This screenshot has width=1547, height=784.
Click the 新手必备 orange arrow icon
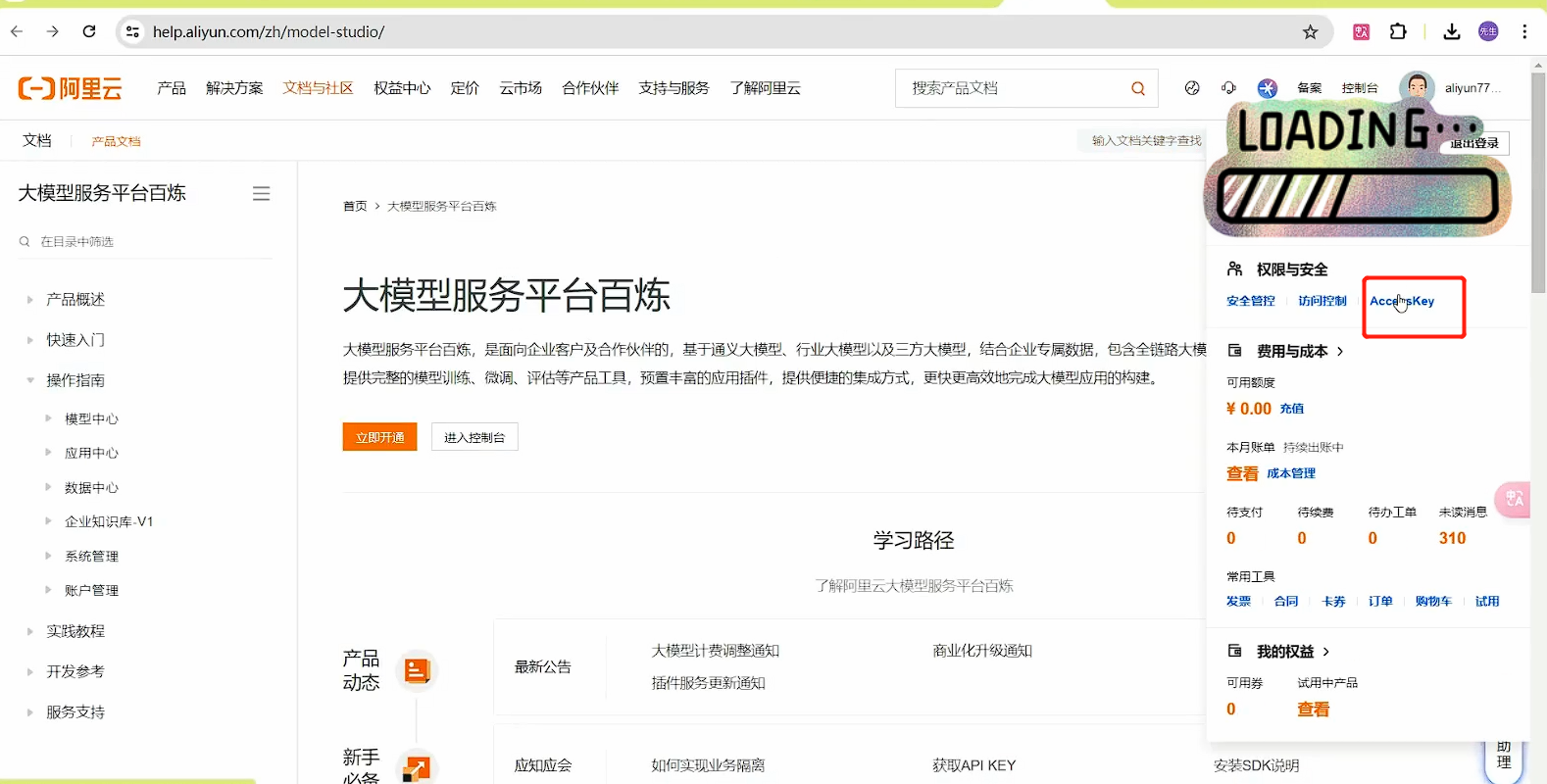[417, 768]
